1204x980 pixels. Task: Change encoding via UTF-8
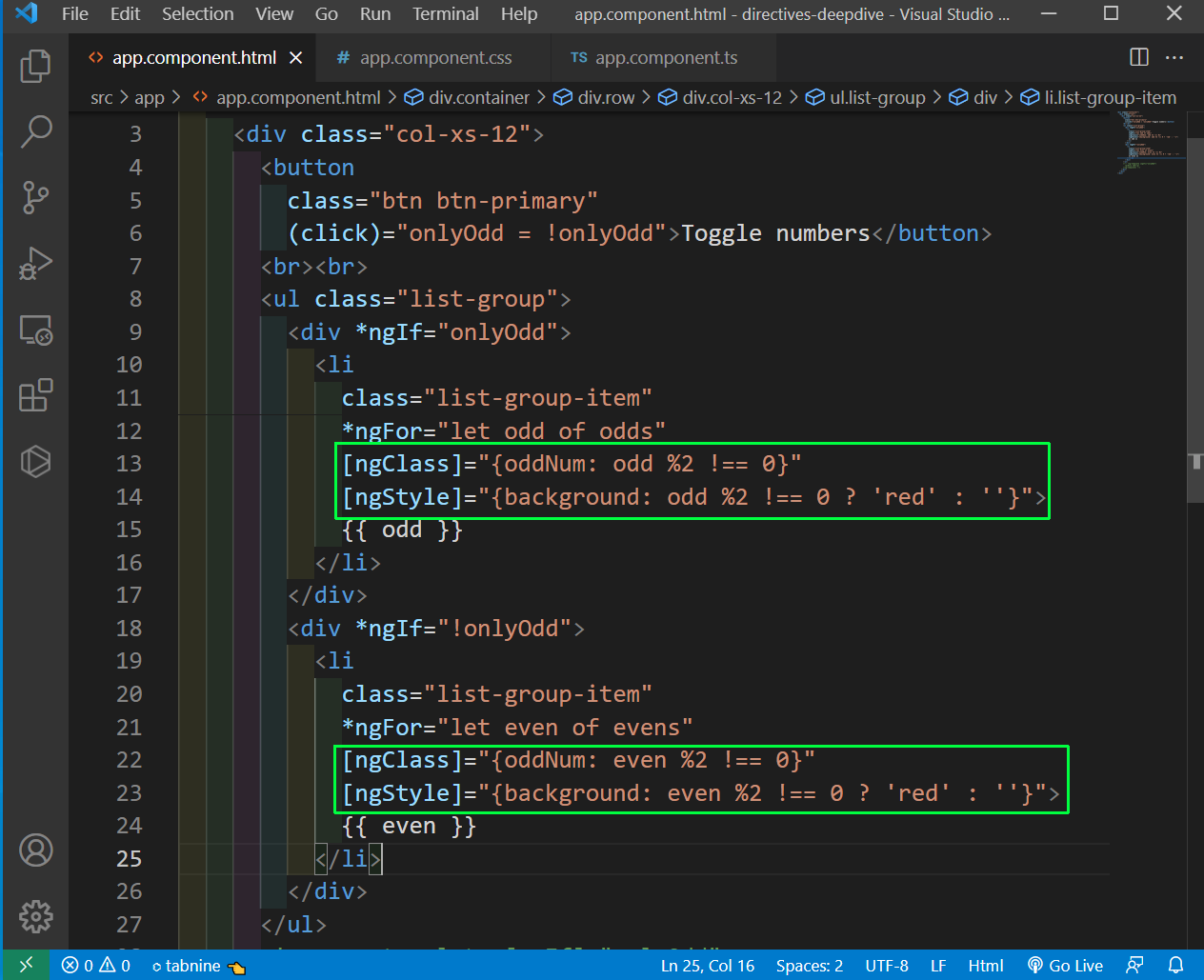pyautogui.click(x=887, y=965)
